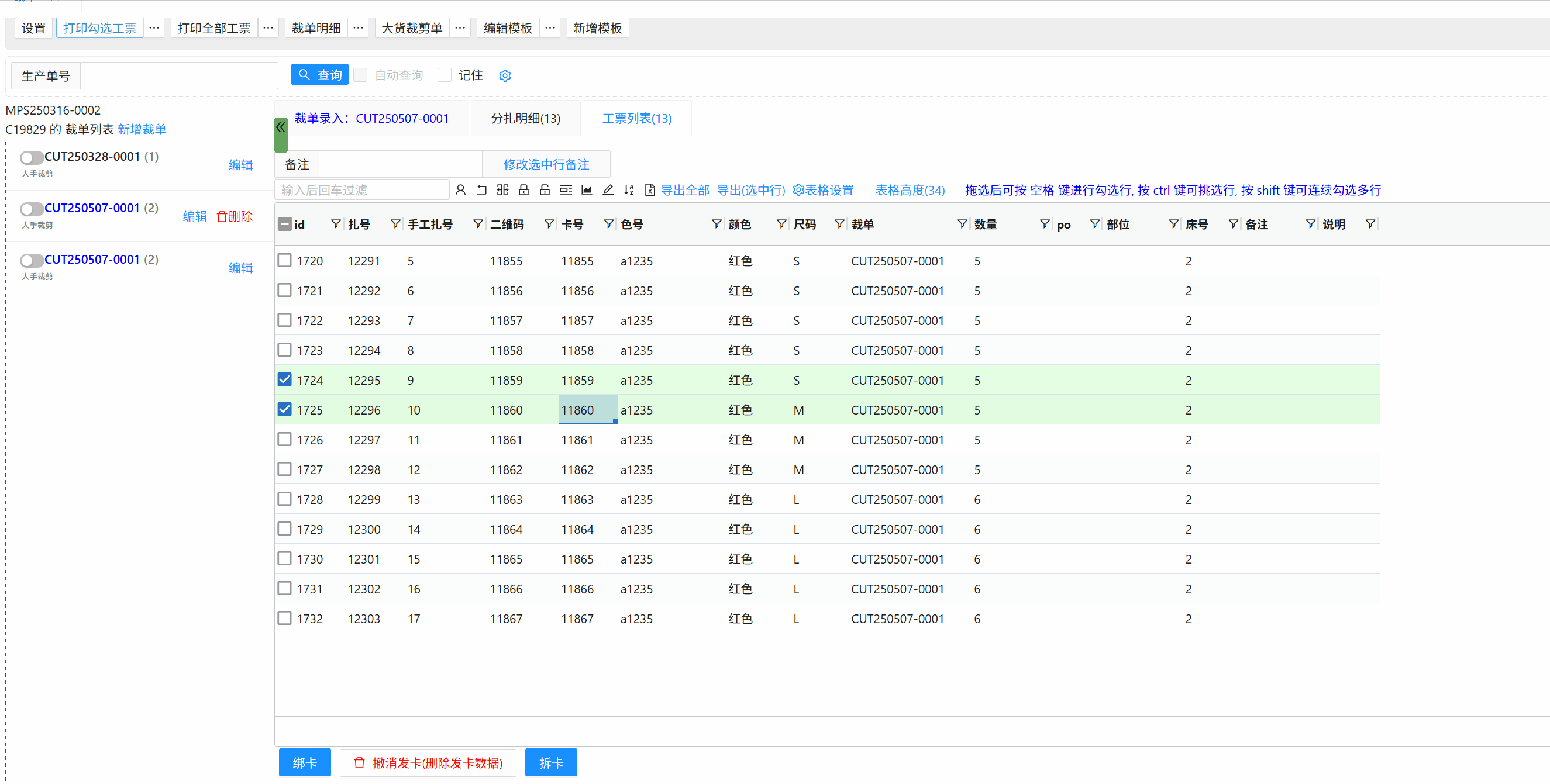Click the 输入后回车过滤 filter box
The width and height of the screenshot is (1550, 784).
pos(363,190)
